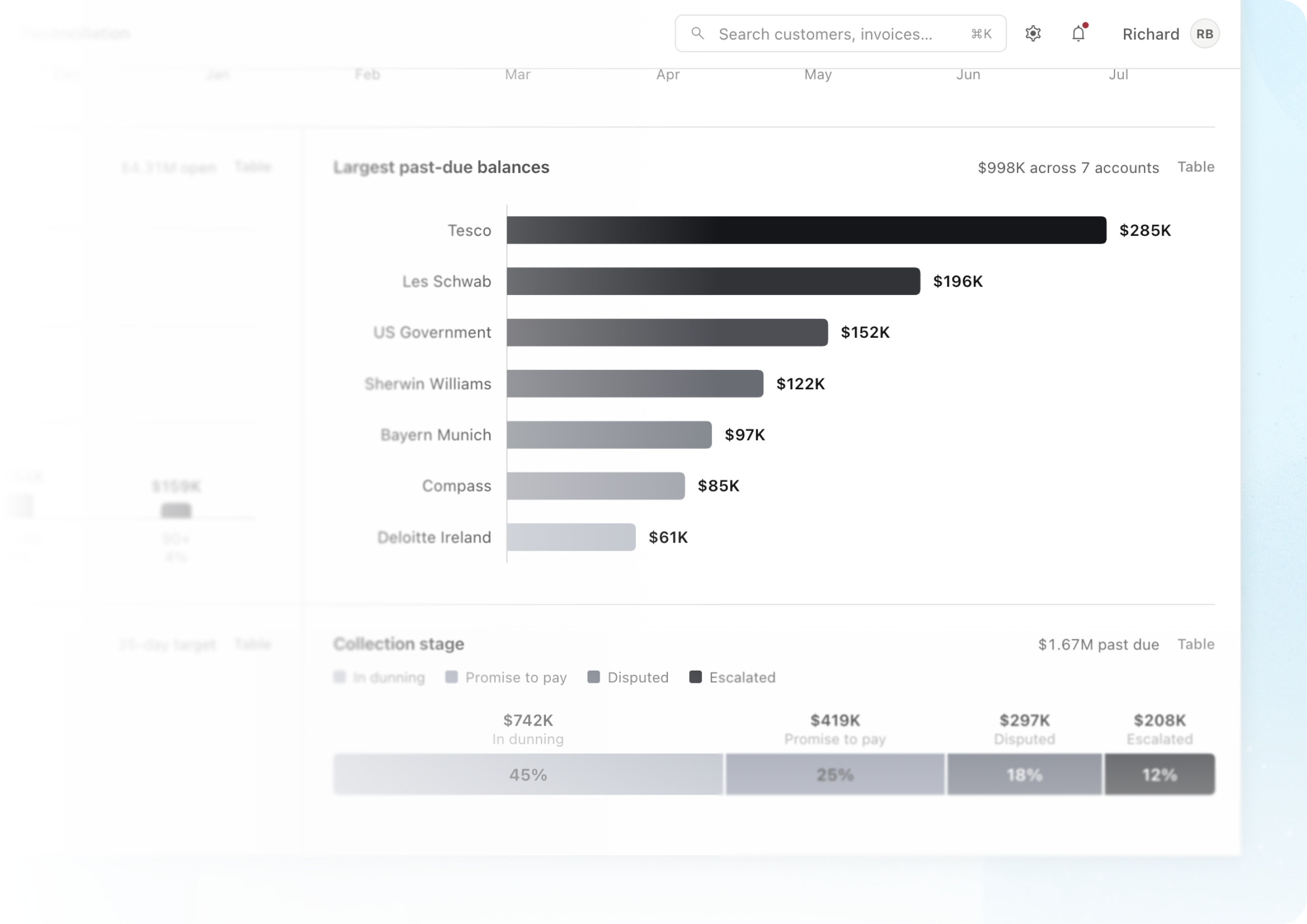Open the settings gear icon
The width and height of the screenshot is (1307, 924).
point(1032,34)
